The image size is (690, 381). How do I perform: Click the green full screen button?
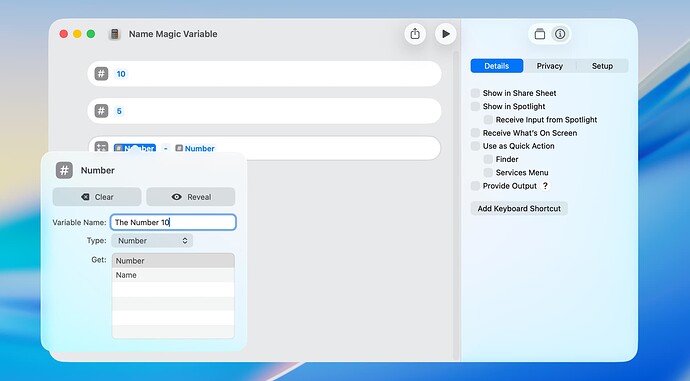pos(91,34)
